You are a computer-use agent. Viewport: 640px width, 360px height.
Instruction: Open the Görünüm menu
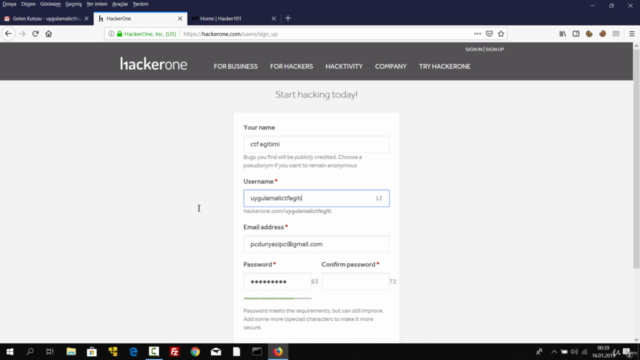(50, 4)
